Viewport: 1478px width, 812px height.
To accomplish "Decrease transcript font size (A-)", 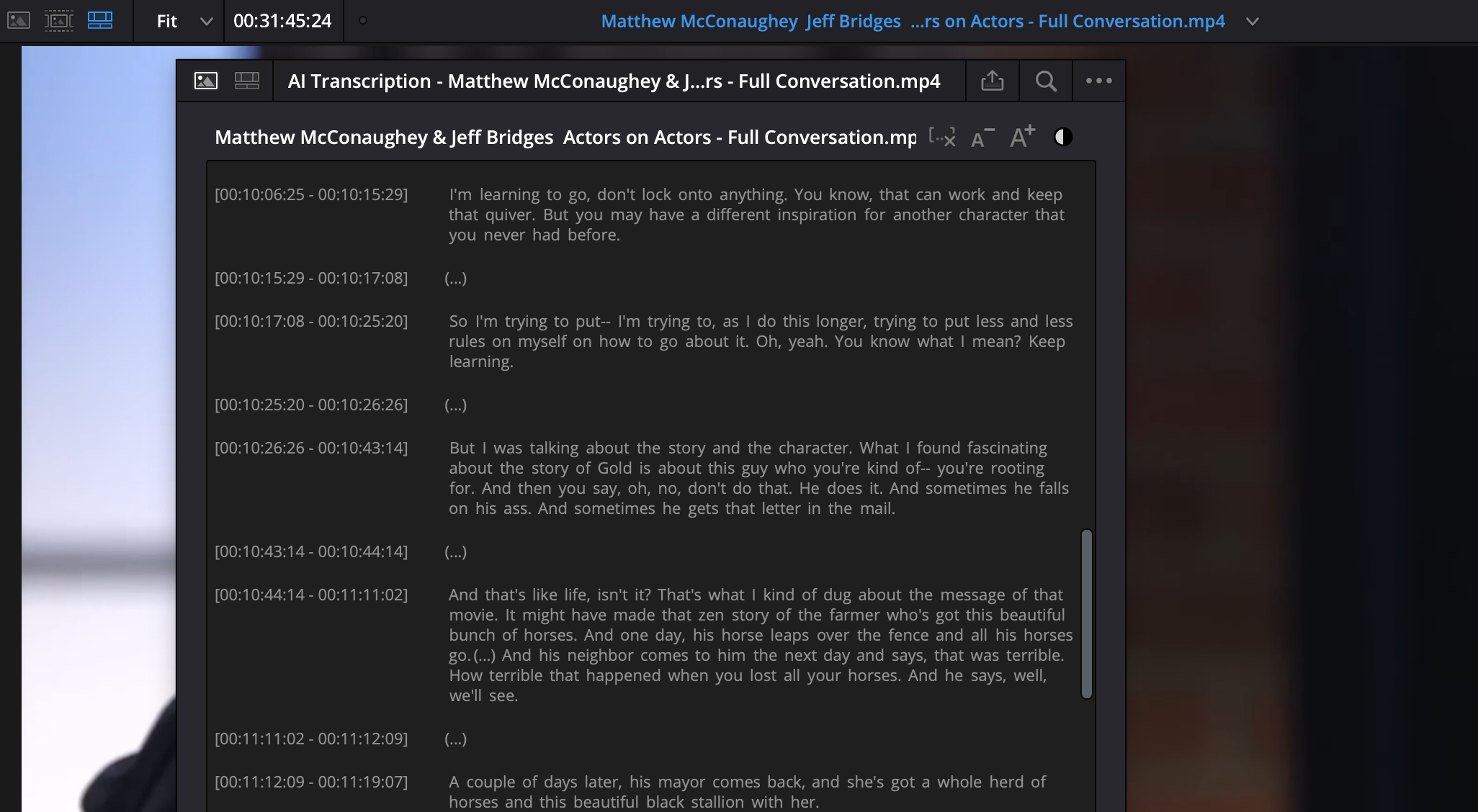I will point(982,137).
